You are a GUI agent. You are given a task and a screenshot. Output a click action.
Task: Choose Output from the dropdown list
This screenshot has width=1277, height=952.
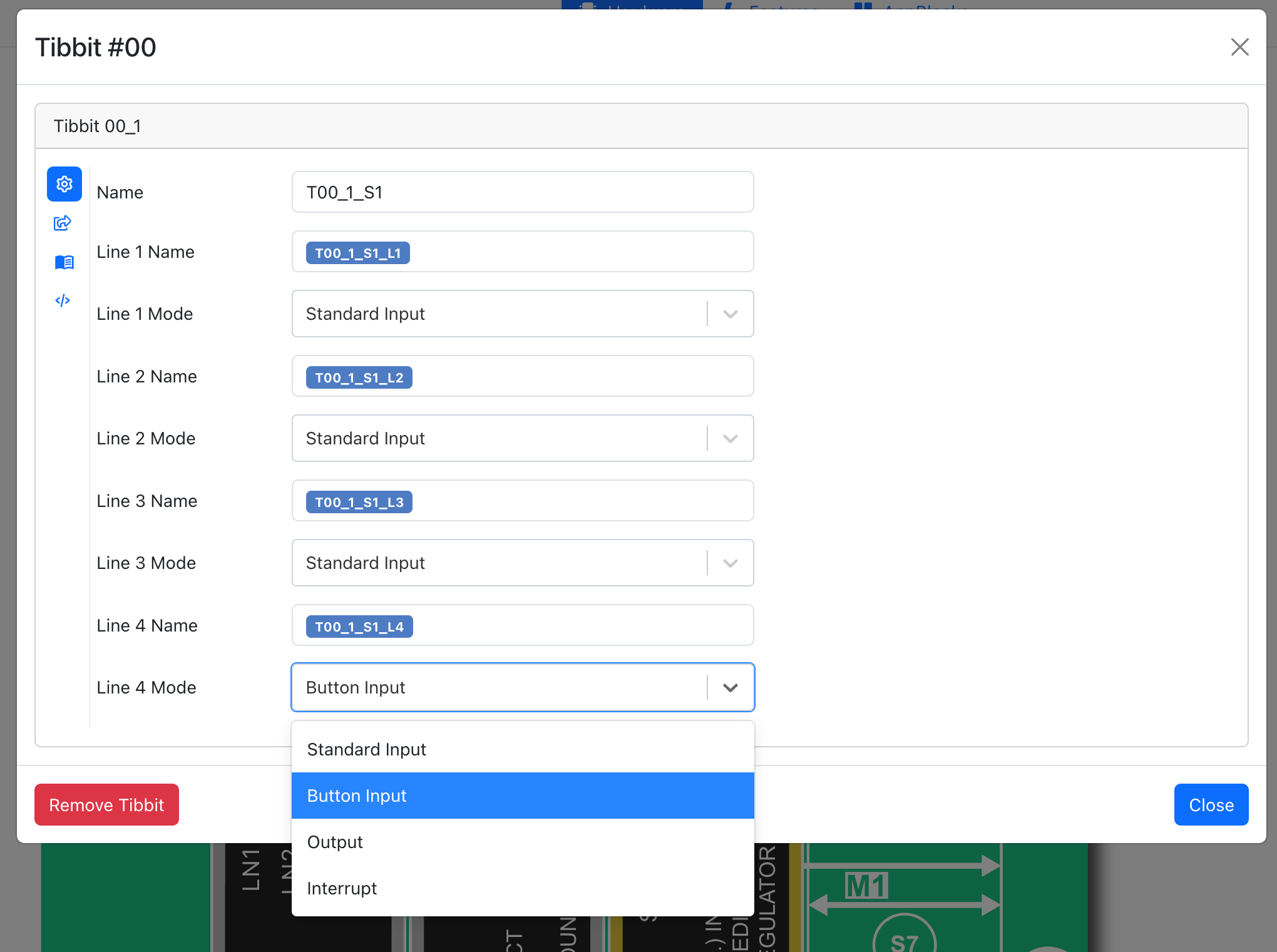[523, 842]
